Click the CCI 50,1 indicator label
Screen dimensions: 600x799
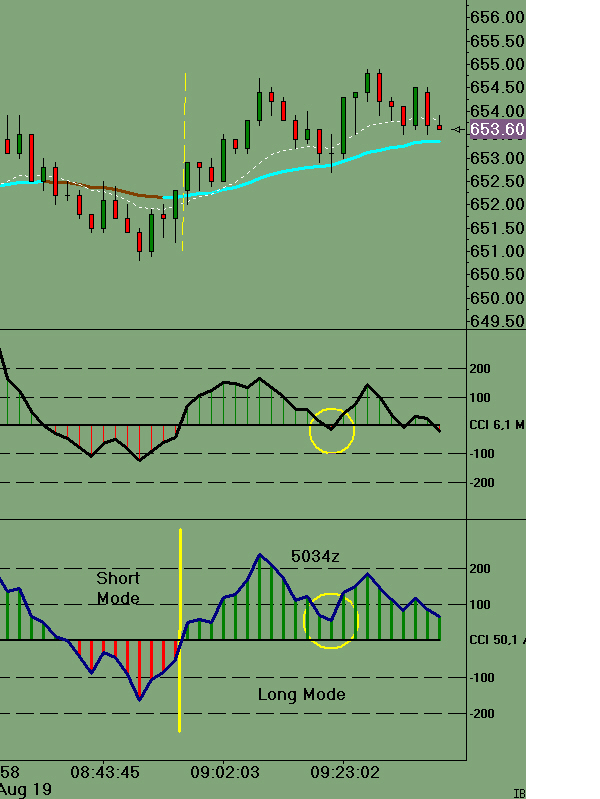(x=497, y=640)
